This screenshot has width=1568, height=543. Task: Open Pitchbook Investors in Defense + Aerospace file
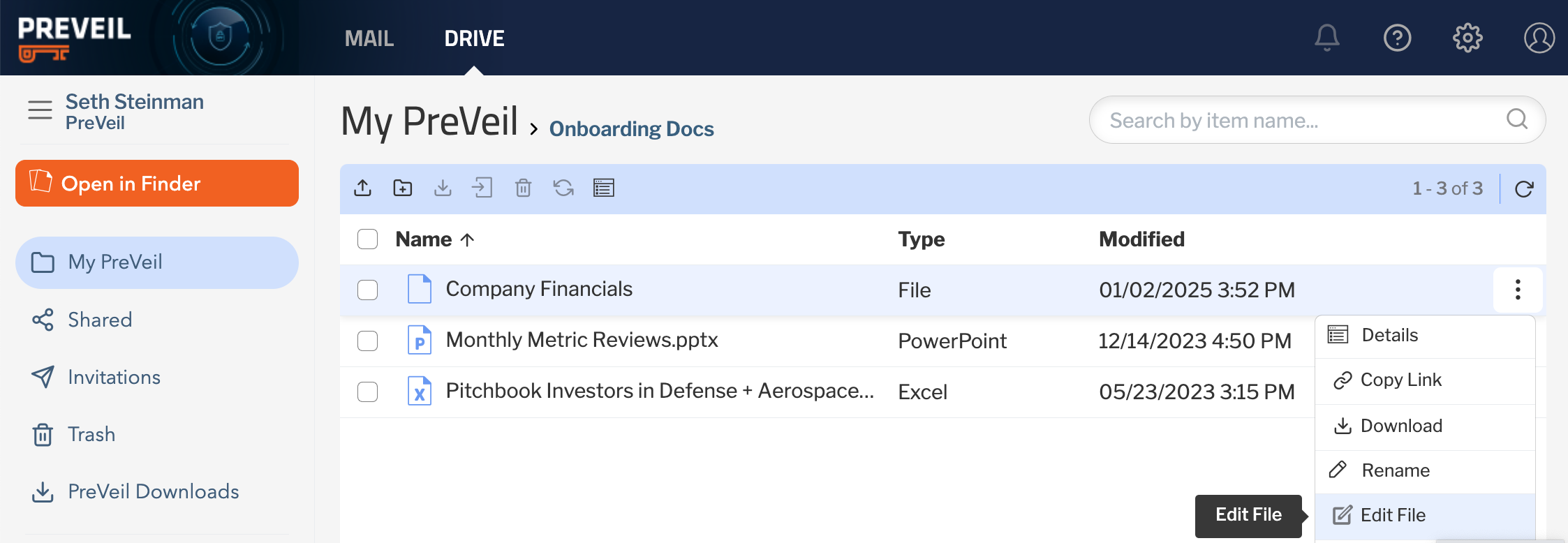pos(660,391)
